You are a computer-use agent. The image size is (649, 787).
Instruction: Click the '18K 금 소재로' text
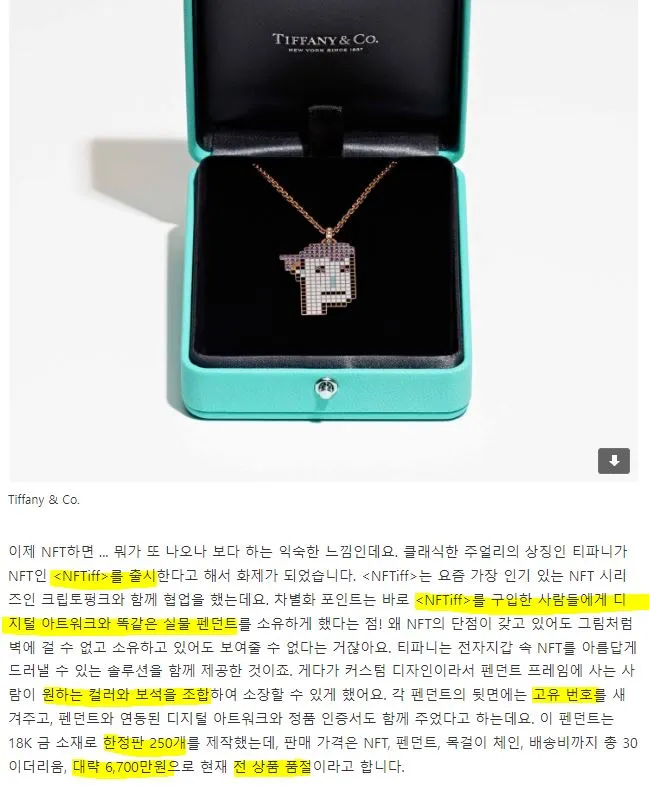click(53, 742)
